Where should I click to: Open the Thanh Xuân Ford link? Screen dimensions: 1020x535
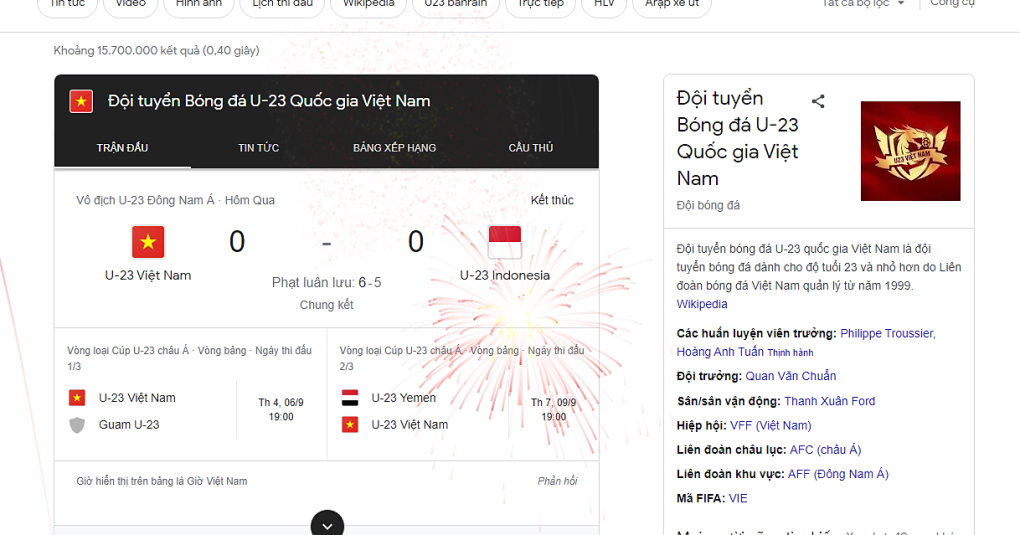pos(829,401)
